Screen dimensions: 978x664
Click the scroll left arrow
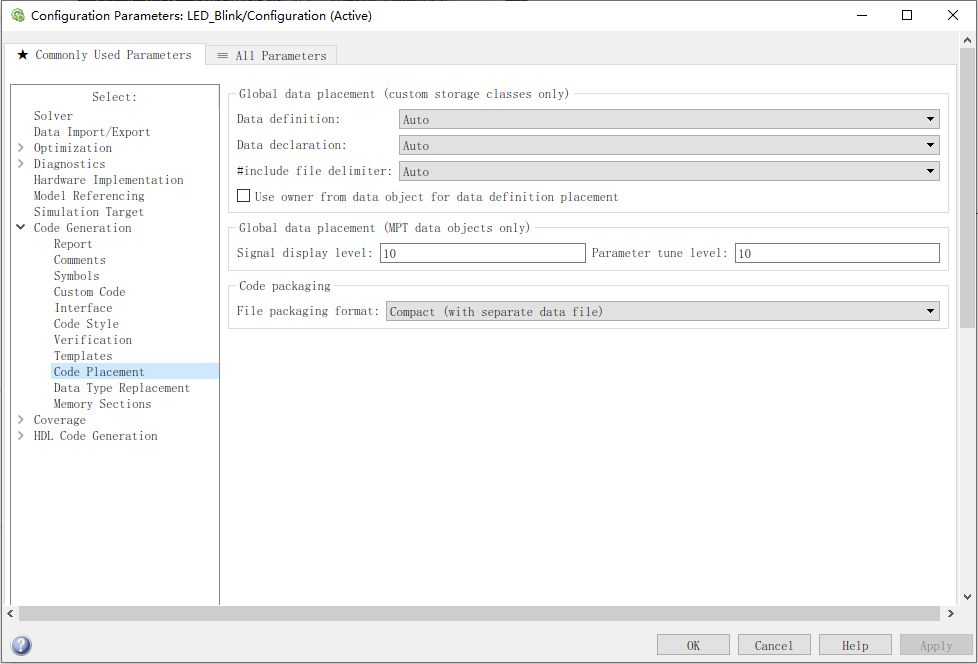10,613
